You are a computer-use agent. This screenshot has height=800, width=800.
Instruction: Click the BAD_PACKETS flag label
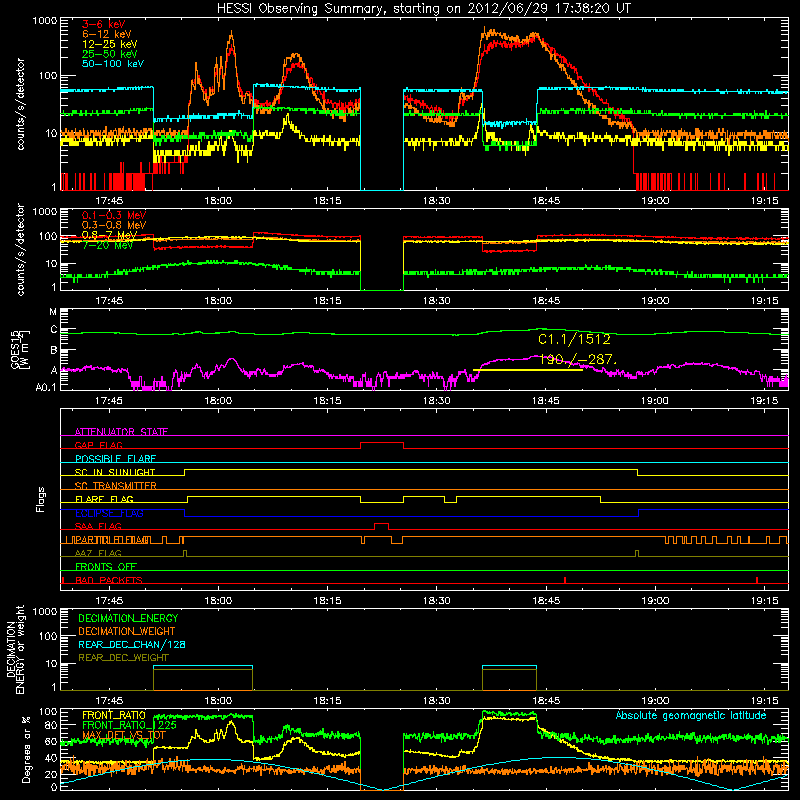pos(109,580)
